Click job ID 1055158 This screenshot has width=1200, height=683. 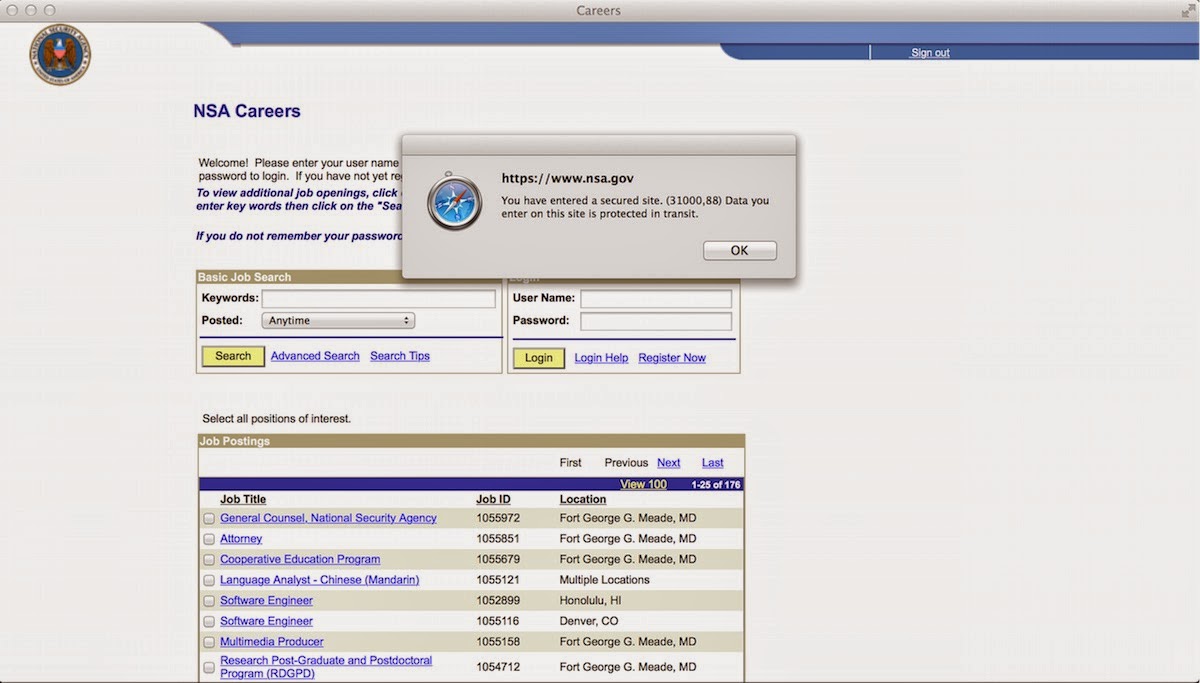498,642
